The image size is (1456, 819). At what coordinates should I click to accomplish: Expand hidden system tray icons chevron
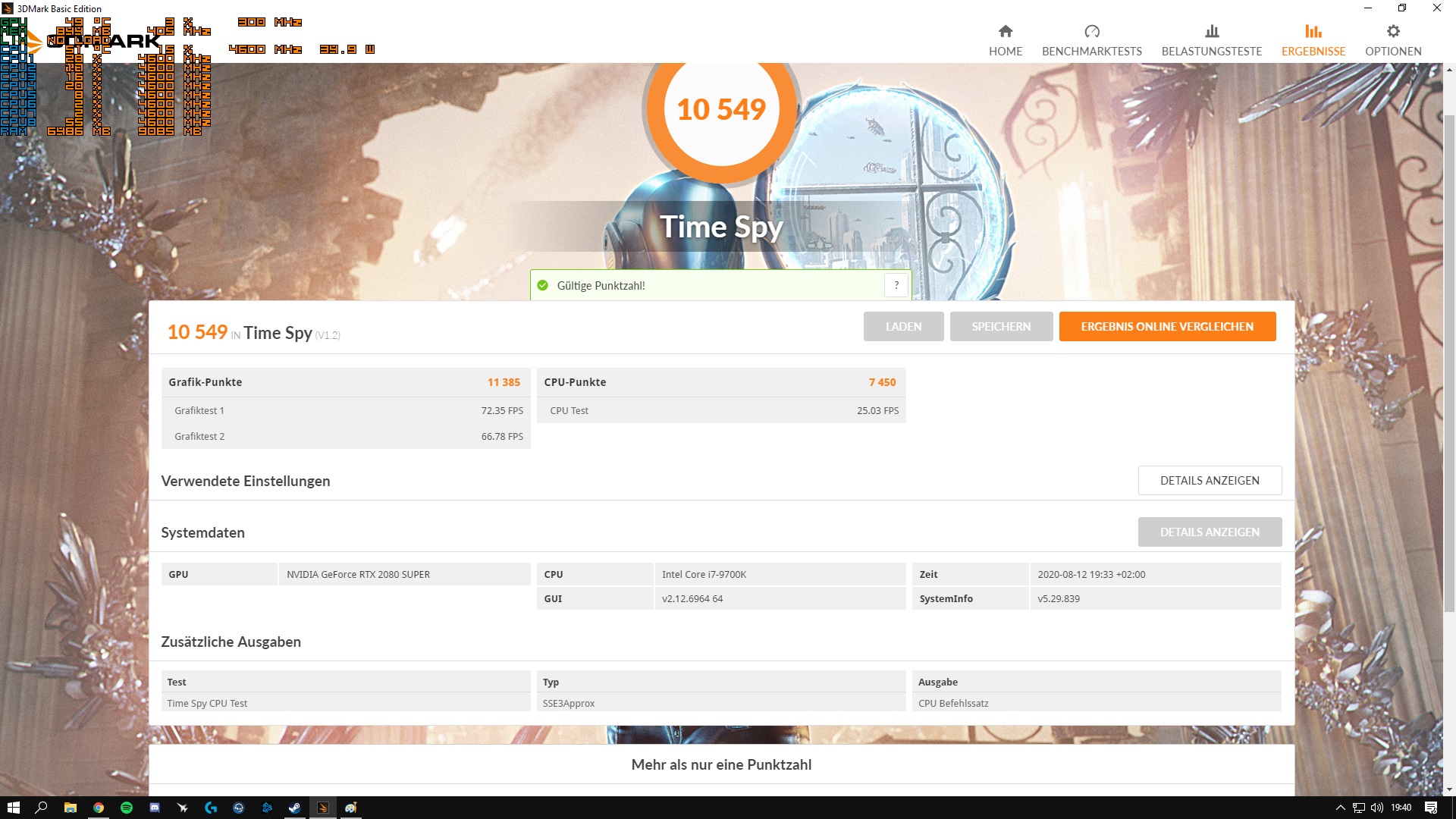pos(1340,808)
